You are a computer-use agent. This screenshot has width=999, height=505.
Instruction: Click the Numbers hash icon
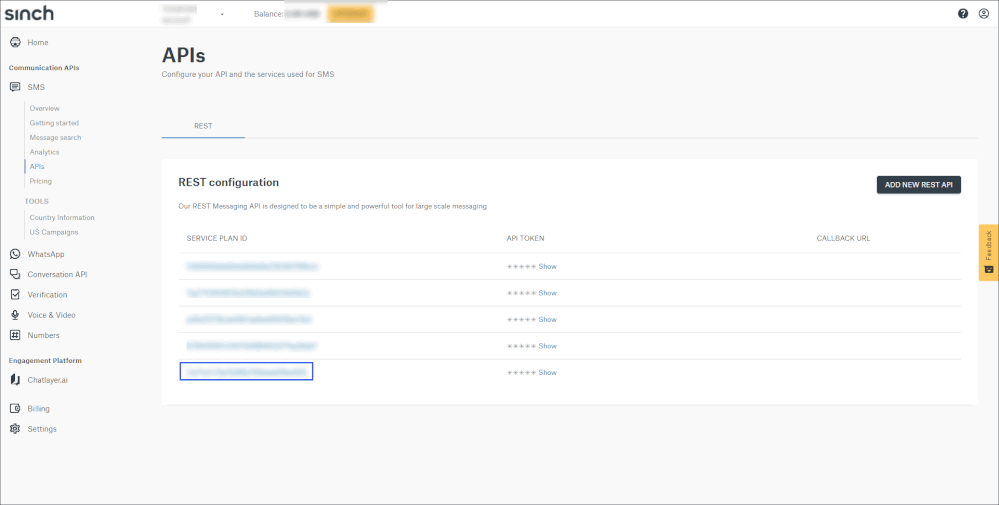(15, 335)
